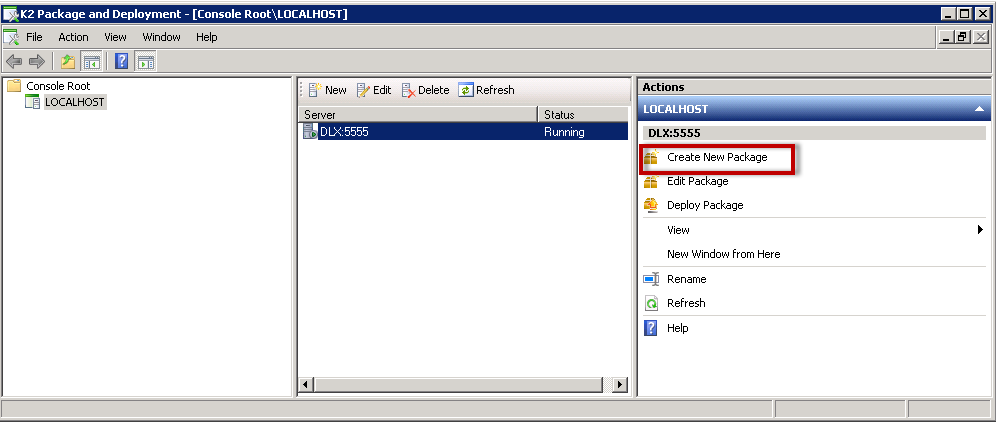Screen dimensions: 996x422
Task: Toggle the Show/Hide Action Pane icon
Action: (x=146, y=62)
